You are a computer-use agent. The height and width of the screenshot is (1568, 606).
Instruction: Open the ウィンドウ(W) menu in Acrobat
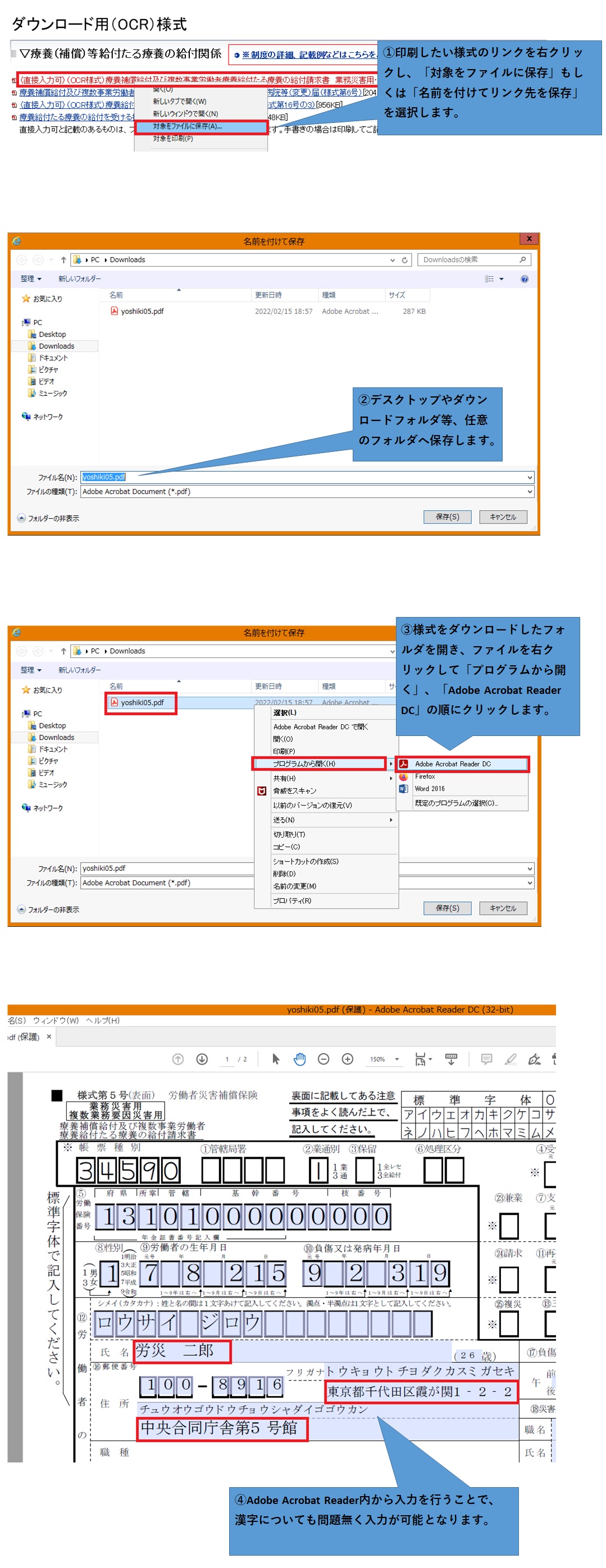[x=56, y=1021]
